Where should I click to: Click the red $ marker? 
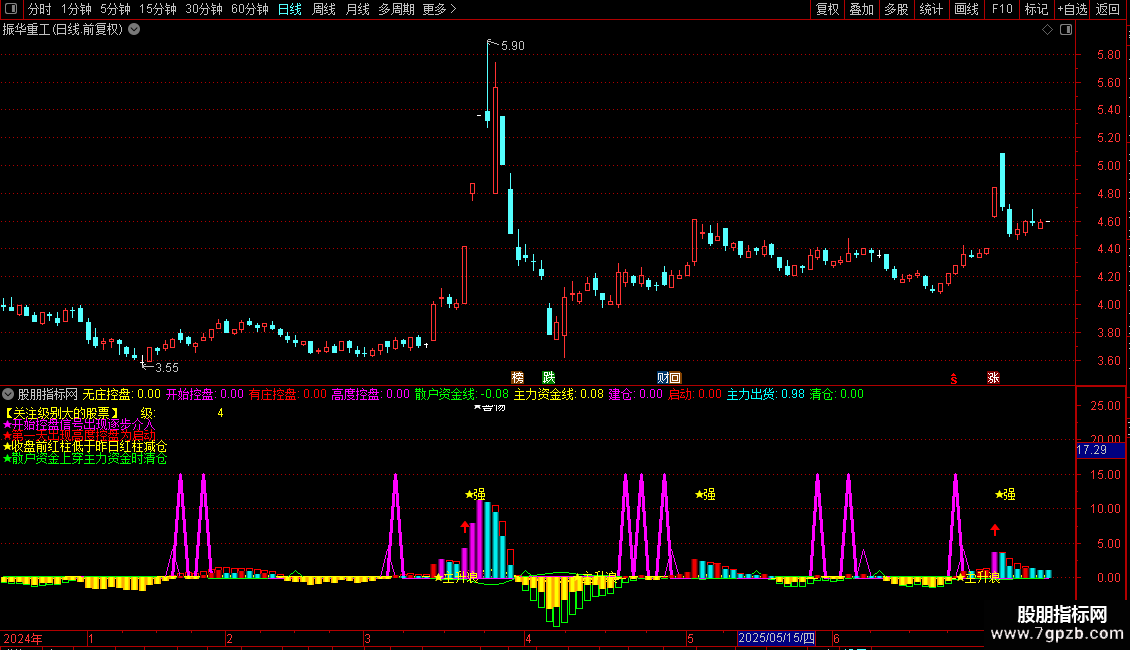pos(953,379)
